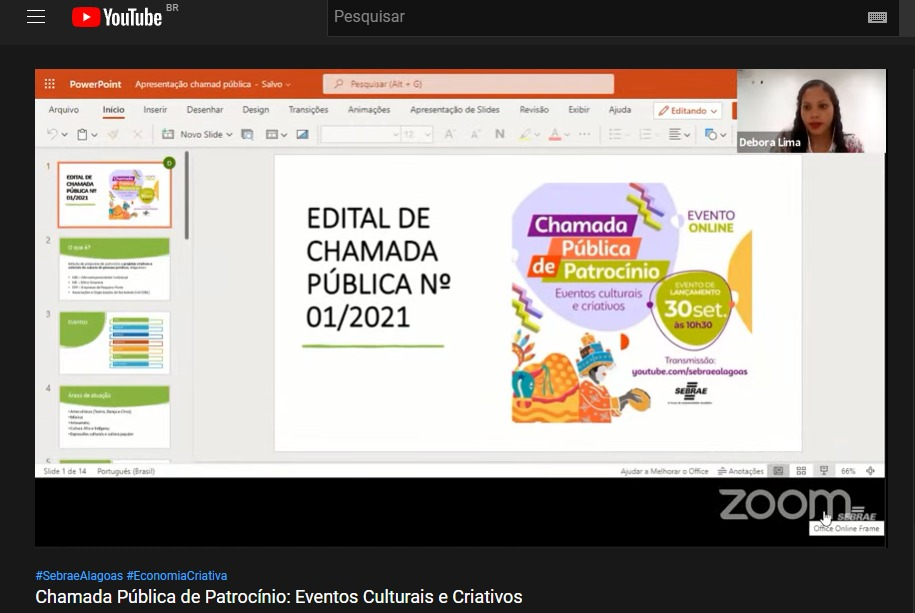Click the #SebraeAlagoas hashtag link
The image size is (915, 613).
pos(79,576)
